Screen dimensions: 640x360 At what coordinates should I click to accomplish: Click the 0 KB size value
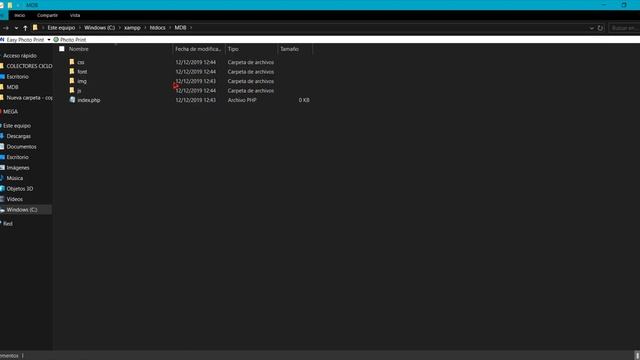pos(304,100)
